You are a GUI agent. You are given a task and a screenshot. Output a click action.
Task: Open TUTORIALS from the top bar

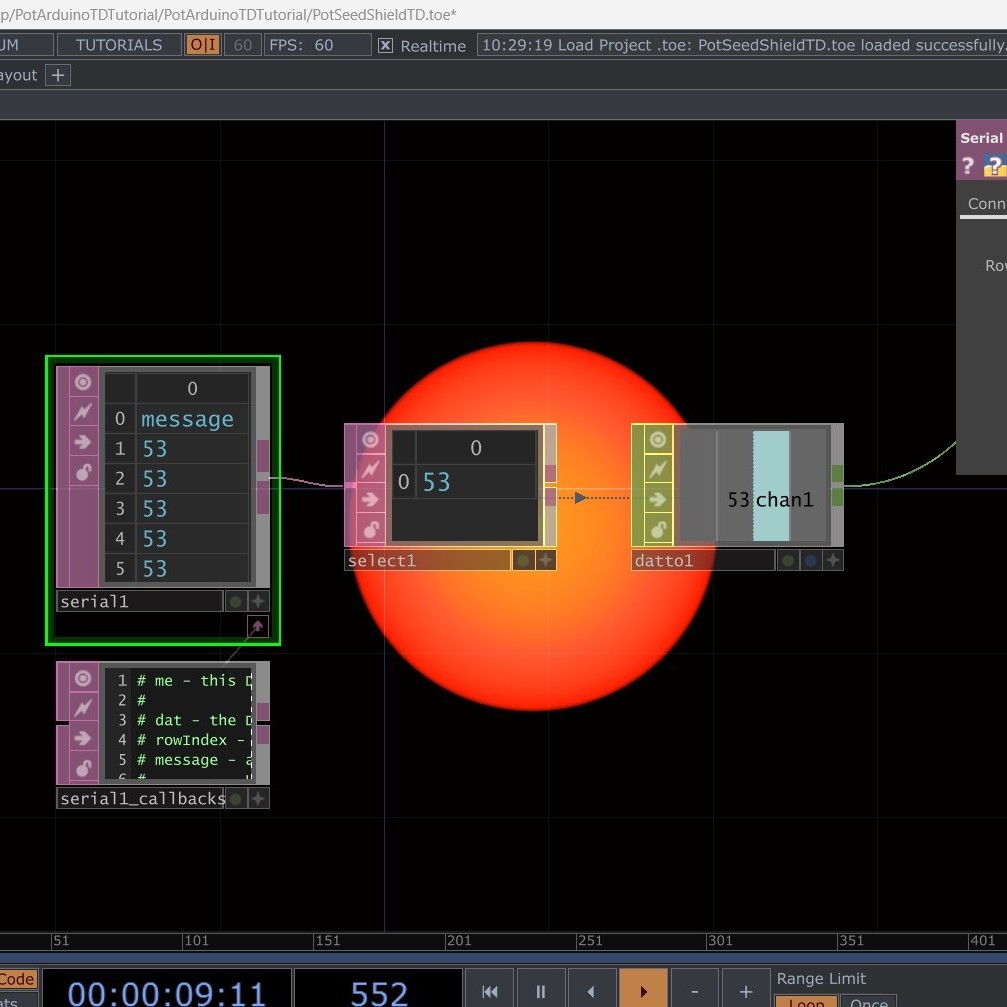(x=118, y=44)
